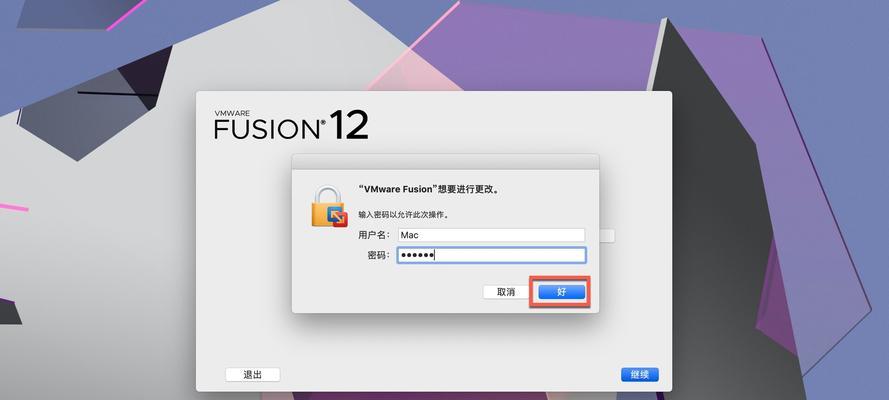Click the FUSION wordmark logo
Screen dimensions: 889x400
[267, 129]
